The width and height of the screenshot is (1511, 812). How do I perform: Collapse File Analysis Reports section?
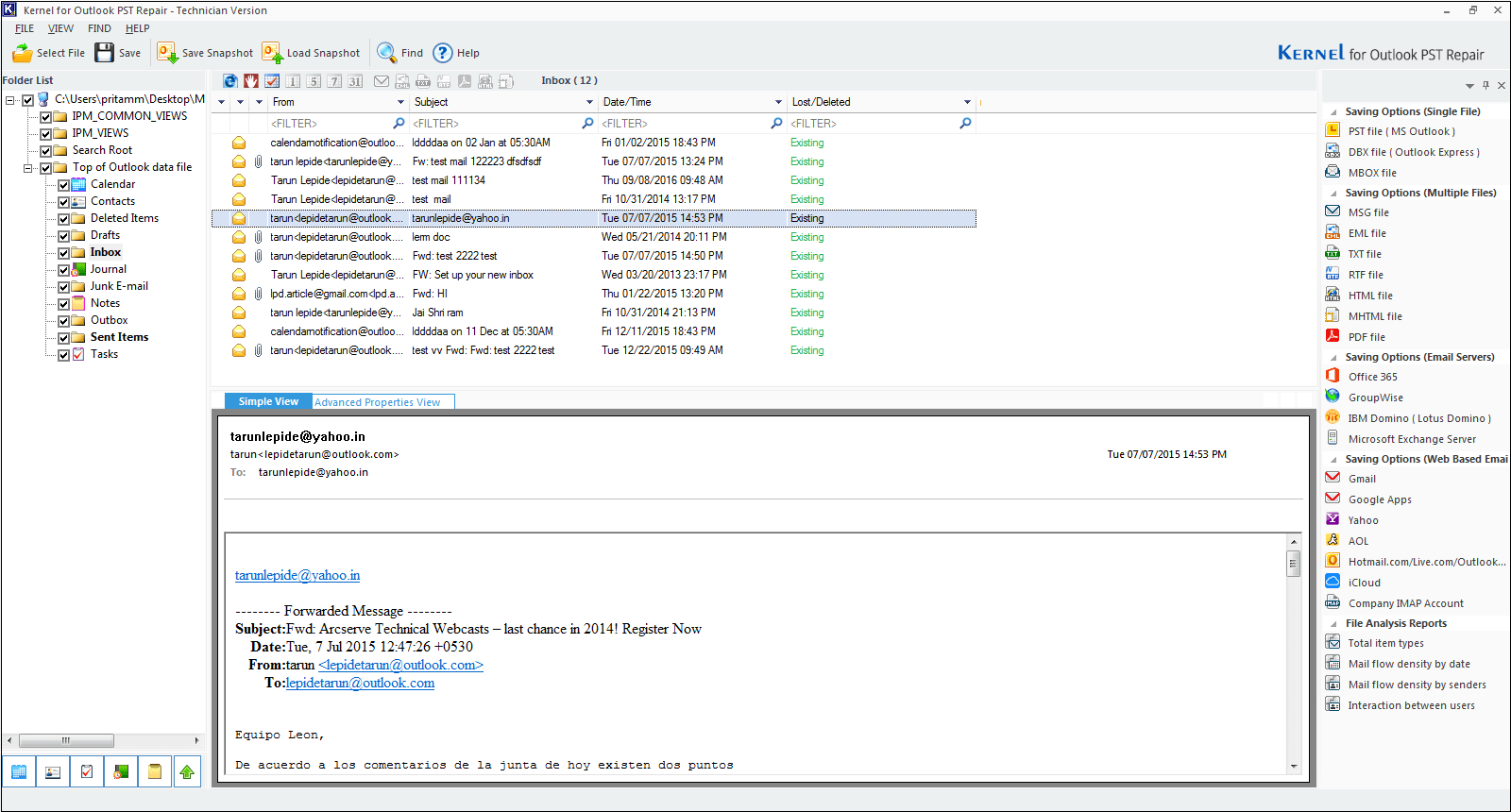point(1333,624)
